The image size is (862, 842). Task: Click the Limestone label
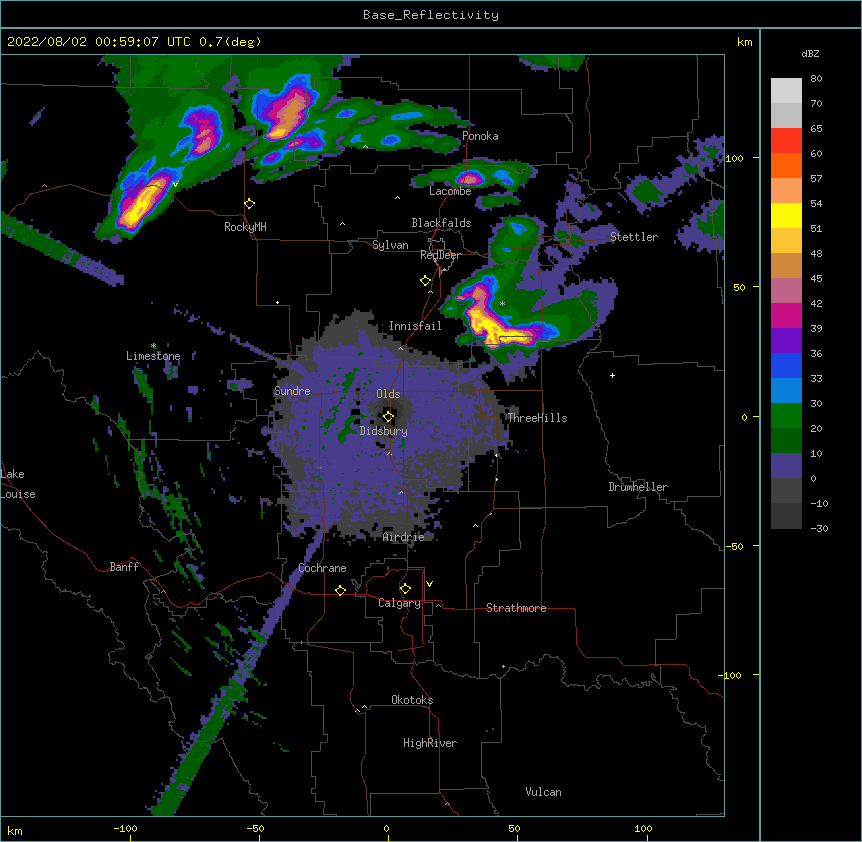(153, 356)
